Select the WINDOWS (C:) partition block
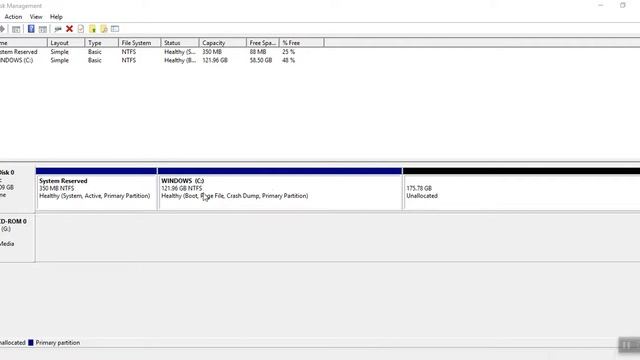 280,189
